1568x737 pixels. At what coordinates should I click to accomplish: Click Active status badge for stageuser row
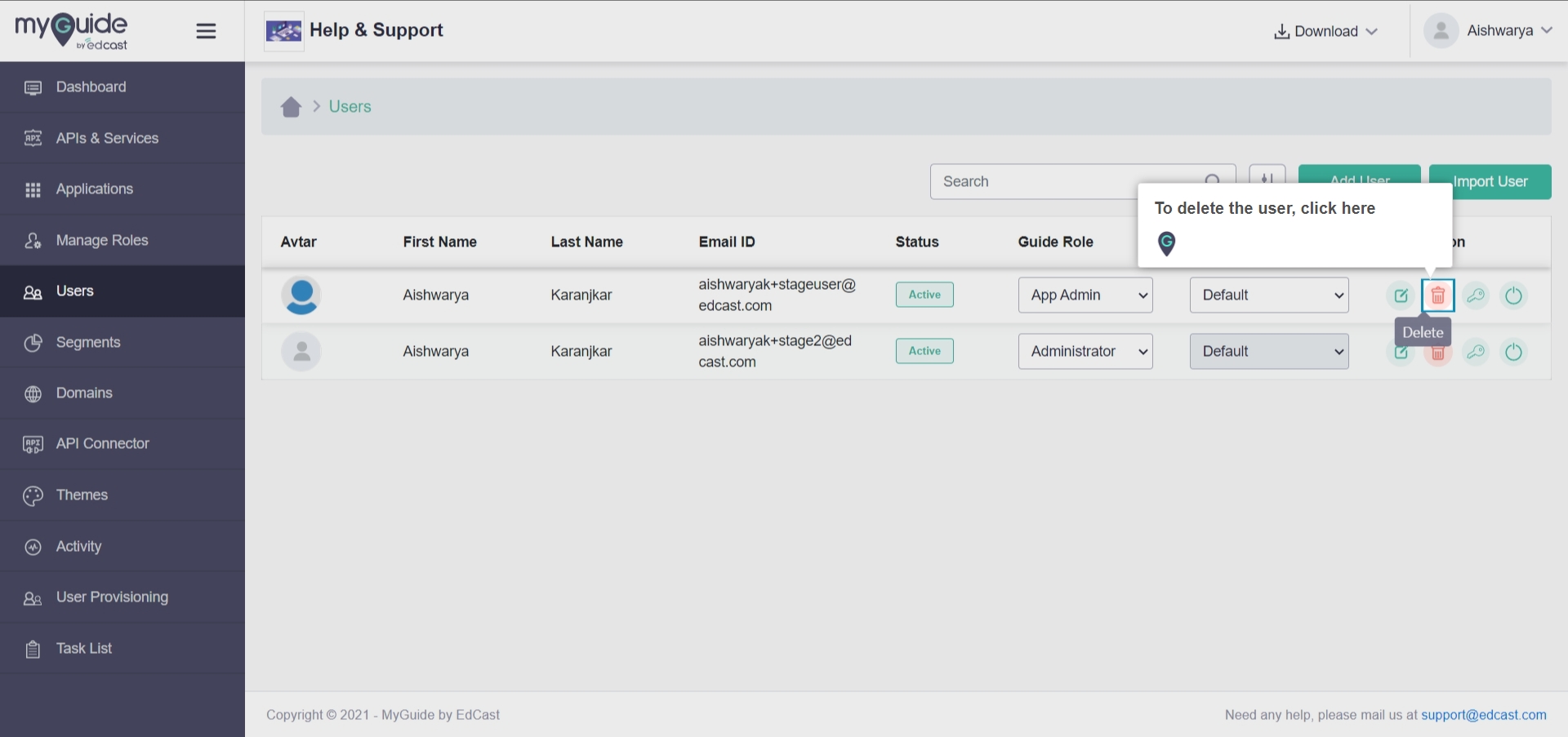[924, 295]
